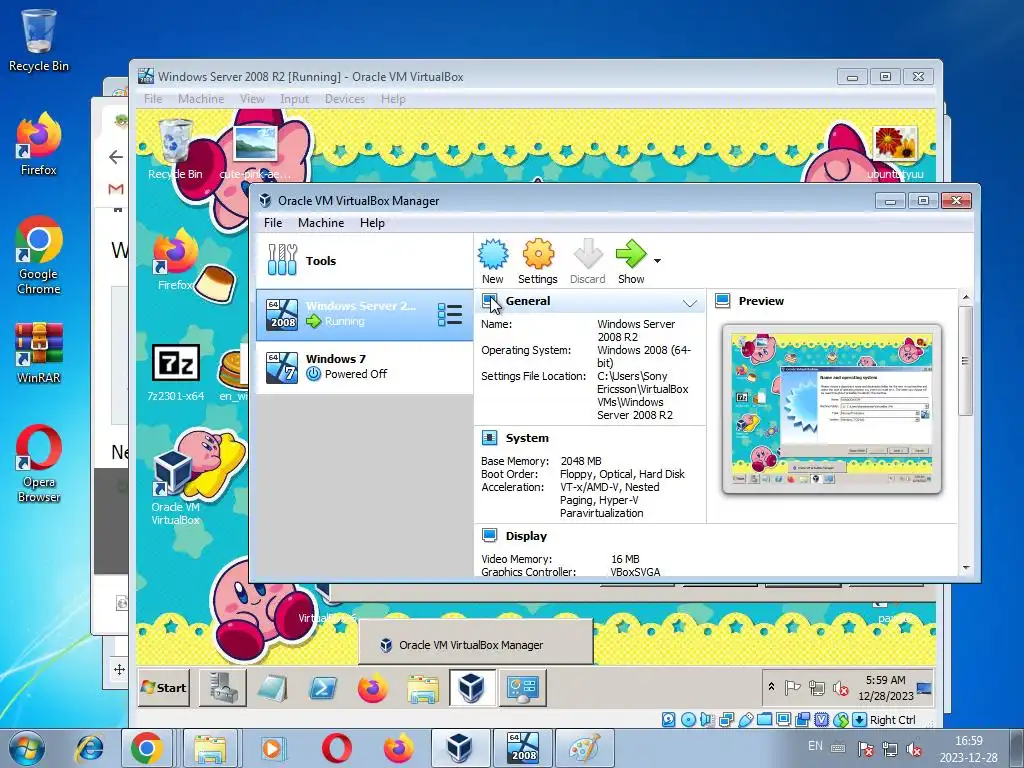Open Server Manager from guest taskbar
The height and width of the screenshot is (768, 1024).
223,688
